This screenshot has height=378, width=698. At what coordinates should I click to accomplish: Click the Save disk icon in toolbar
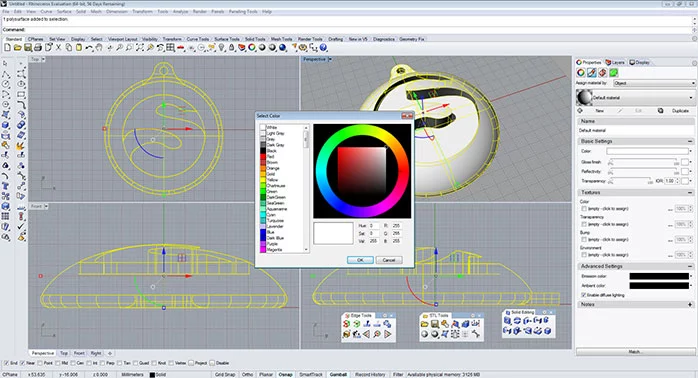[x=28, y=47]
